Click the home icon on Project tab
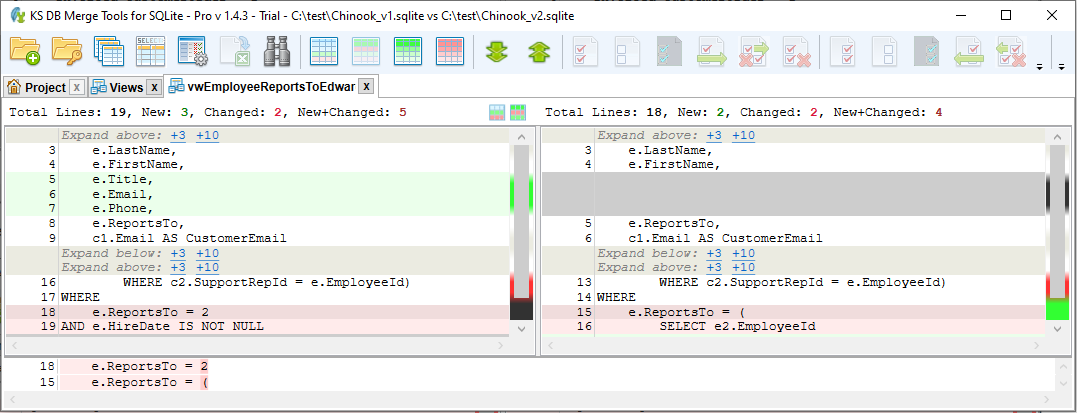Screen dimensions: 1077x413 (x=14, y=87)
